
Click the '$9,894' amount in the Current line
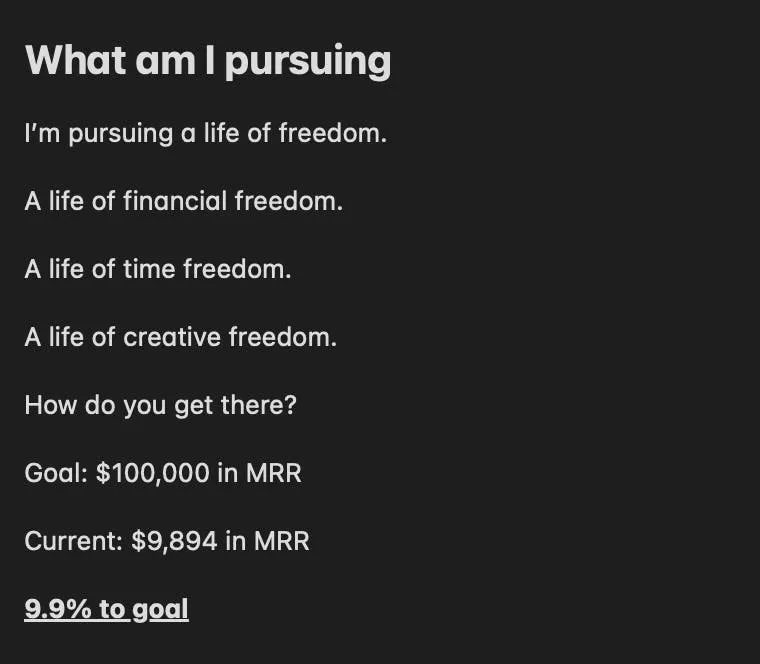(174, 541)
